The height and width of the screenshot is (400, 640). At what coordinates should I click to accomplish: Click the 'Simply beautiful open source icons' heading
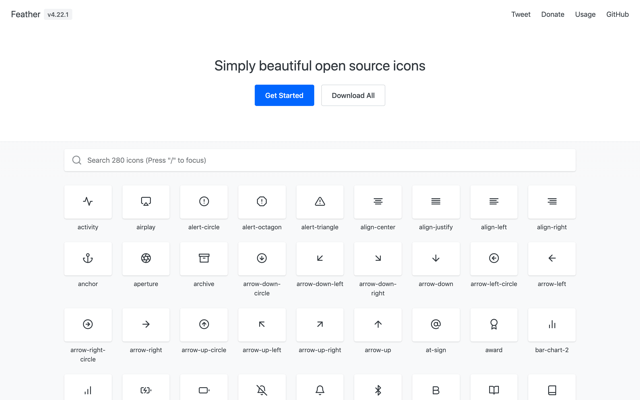point(320,66)
